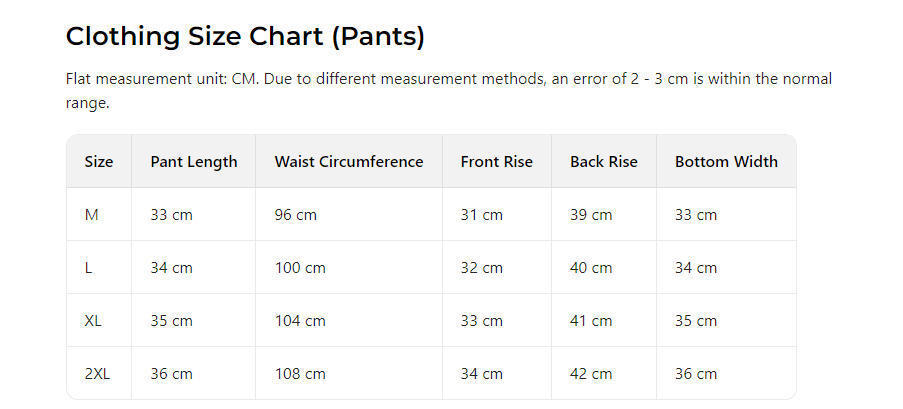The width and height of the screenshot is (903, 409).
Task: Click the 39 cm back rise cell
Action: click(x=591, y=215)
